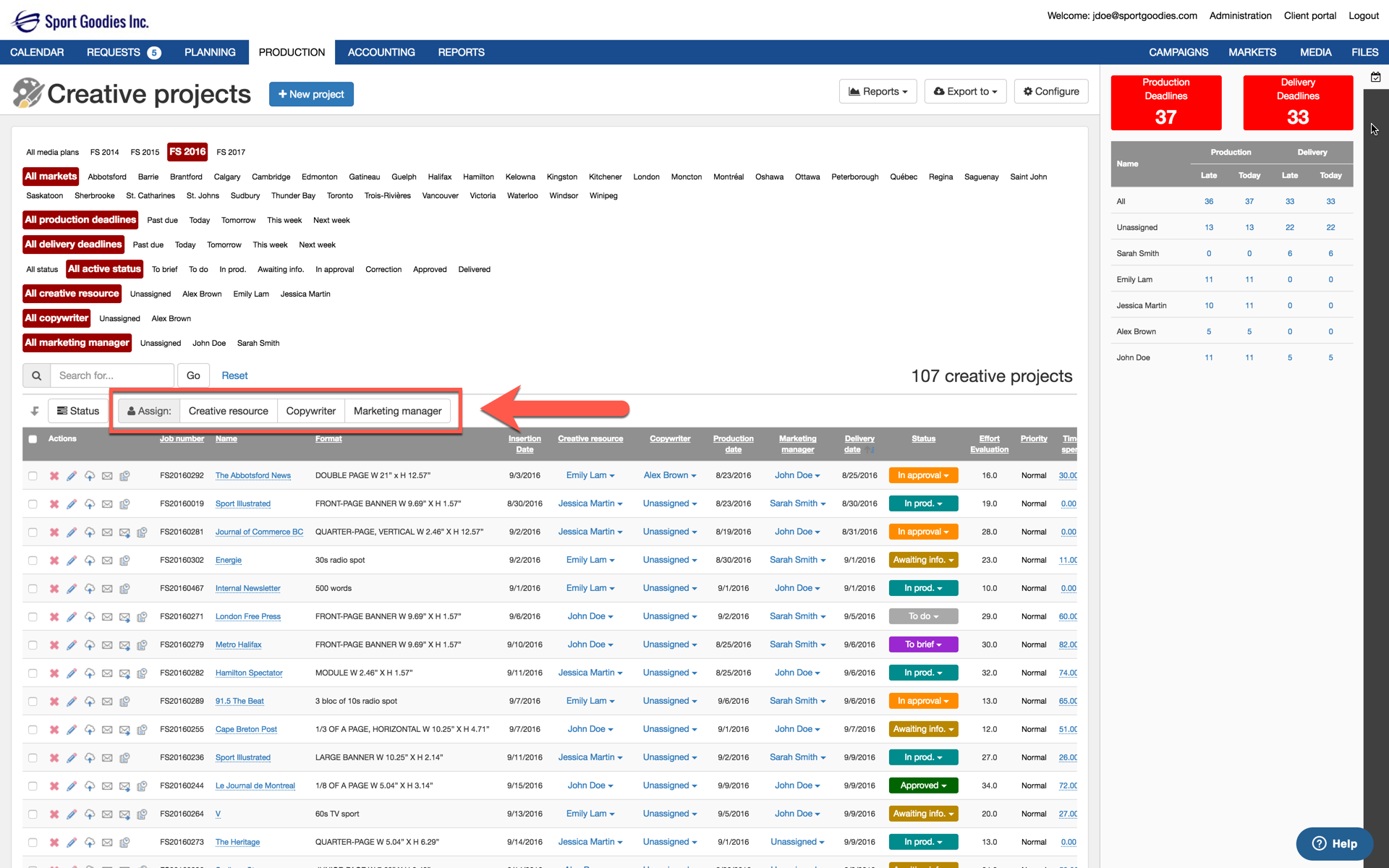Open the Export to dropdown
Screen dimensions: 1389x868
[x=965, y=92]
